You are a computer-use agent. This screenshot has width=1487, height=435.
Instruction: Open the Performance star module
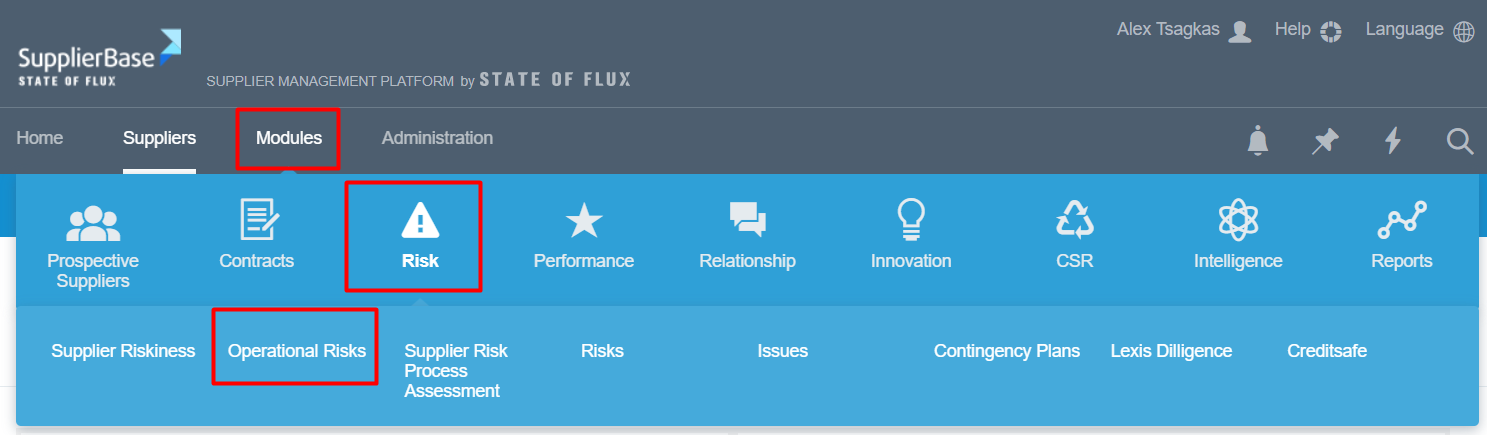pos(584,236)
